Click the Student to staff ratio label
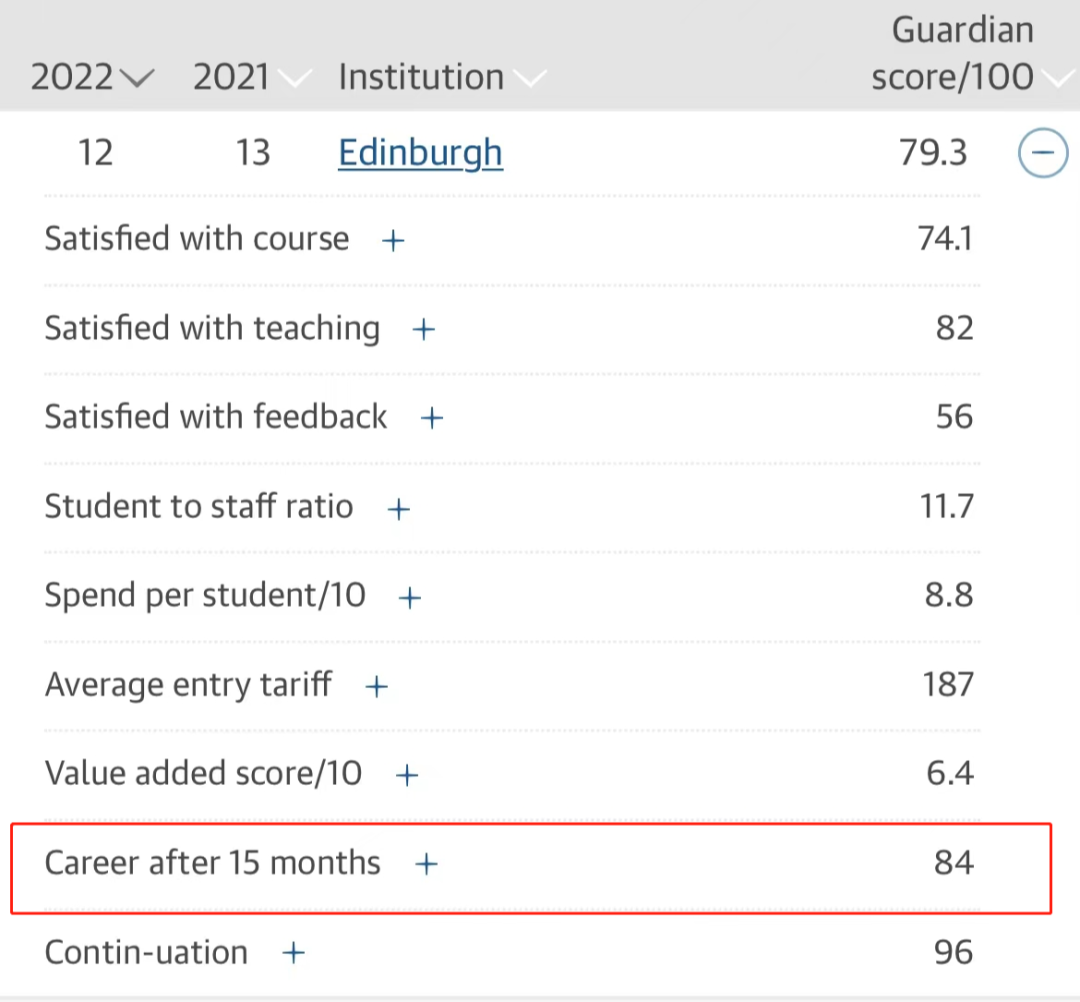 click(198, 507)
